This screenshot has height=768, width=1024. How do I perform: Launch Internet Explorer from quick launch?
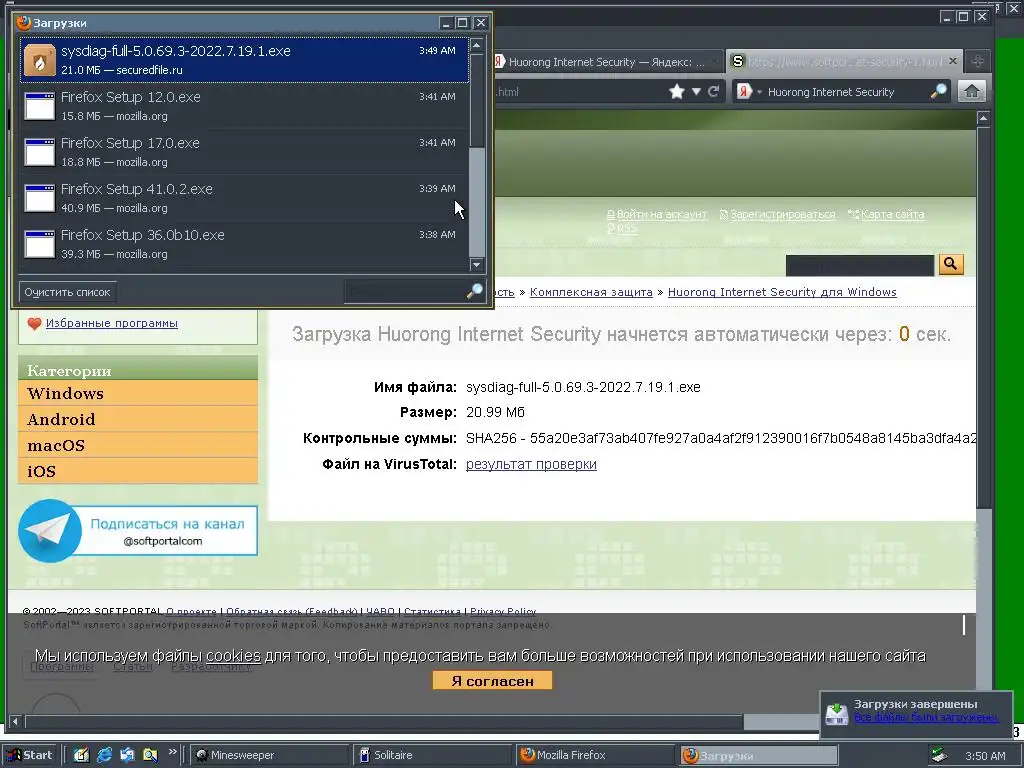pyautogui.click(x=104, y=755)
